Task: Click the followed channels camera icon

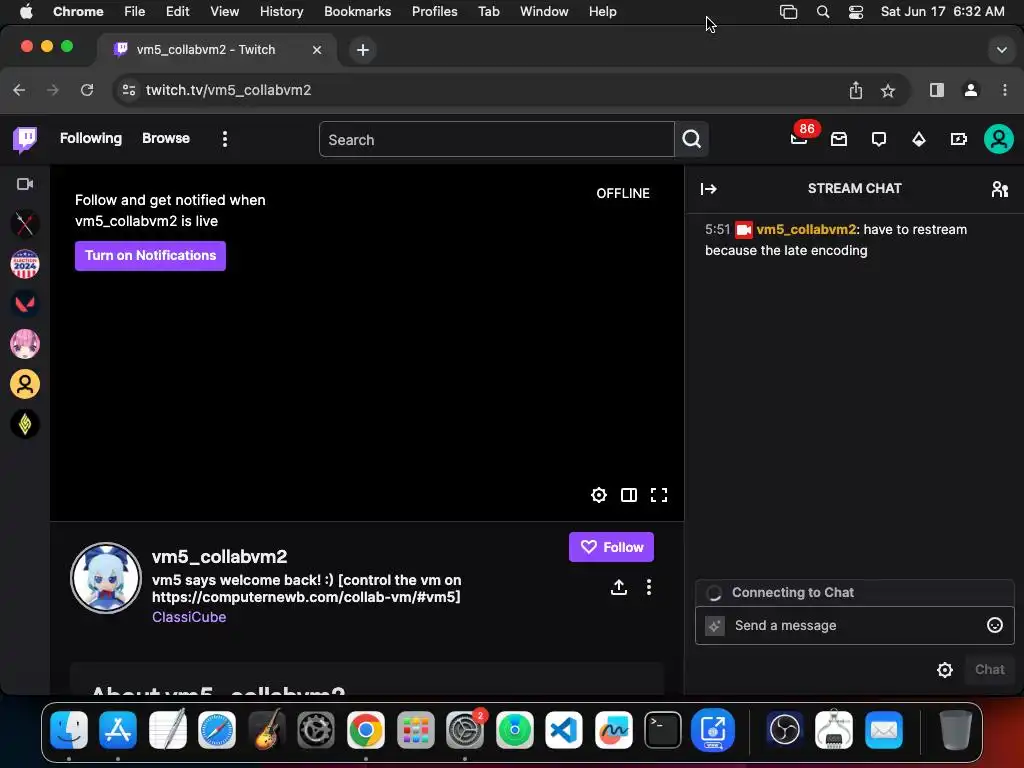Action: [25, 184]
